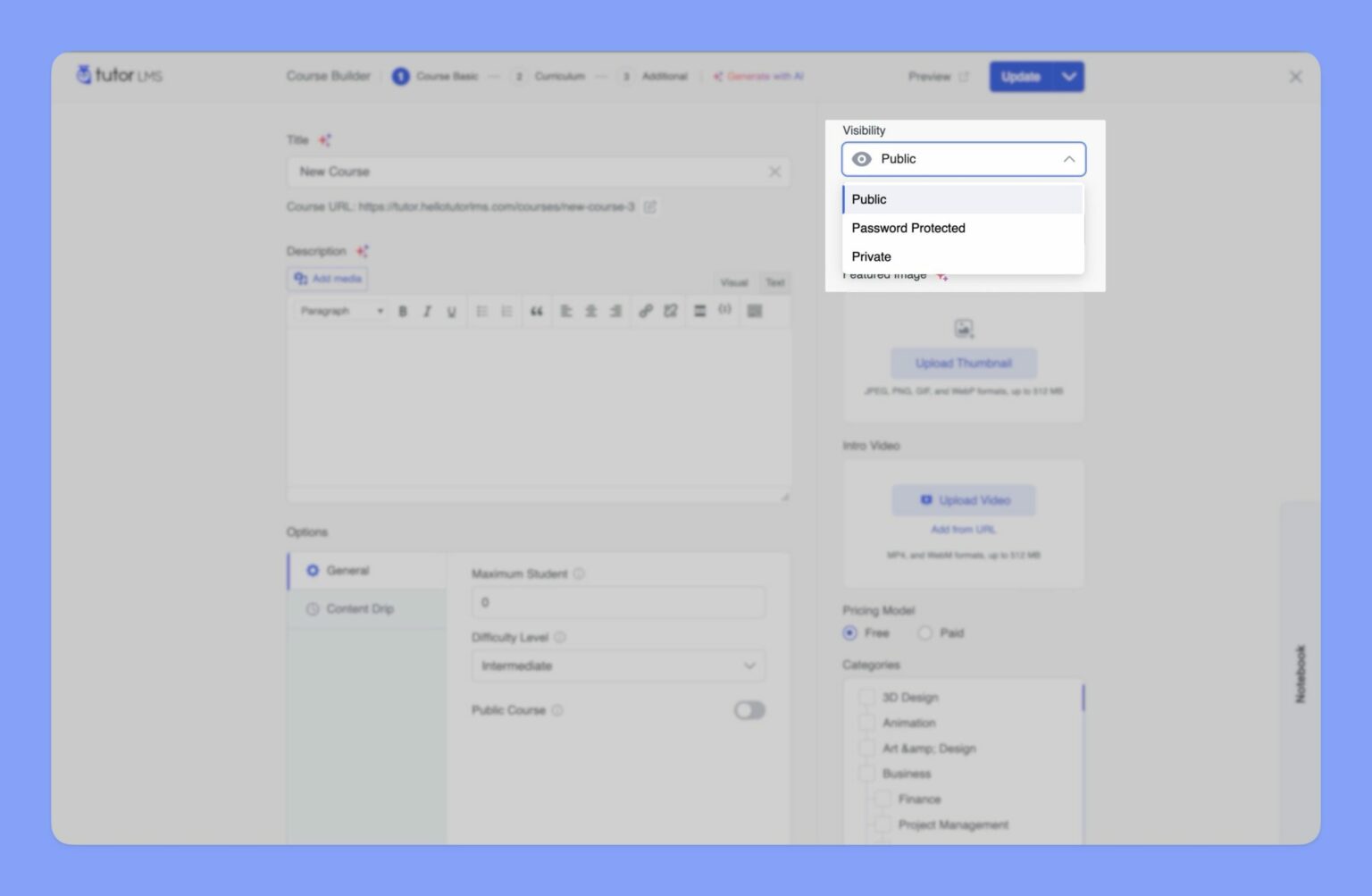Enable the Public Course toggle
The height and width of the screenshot is (896, 1372).
(x=749, y=710)
